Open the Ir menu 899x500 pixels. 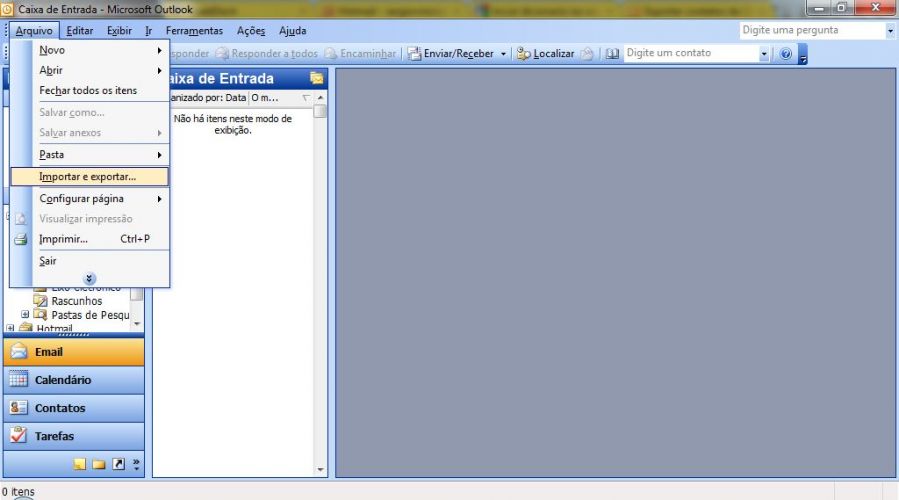point(148,30)
